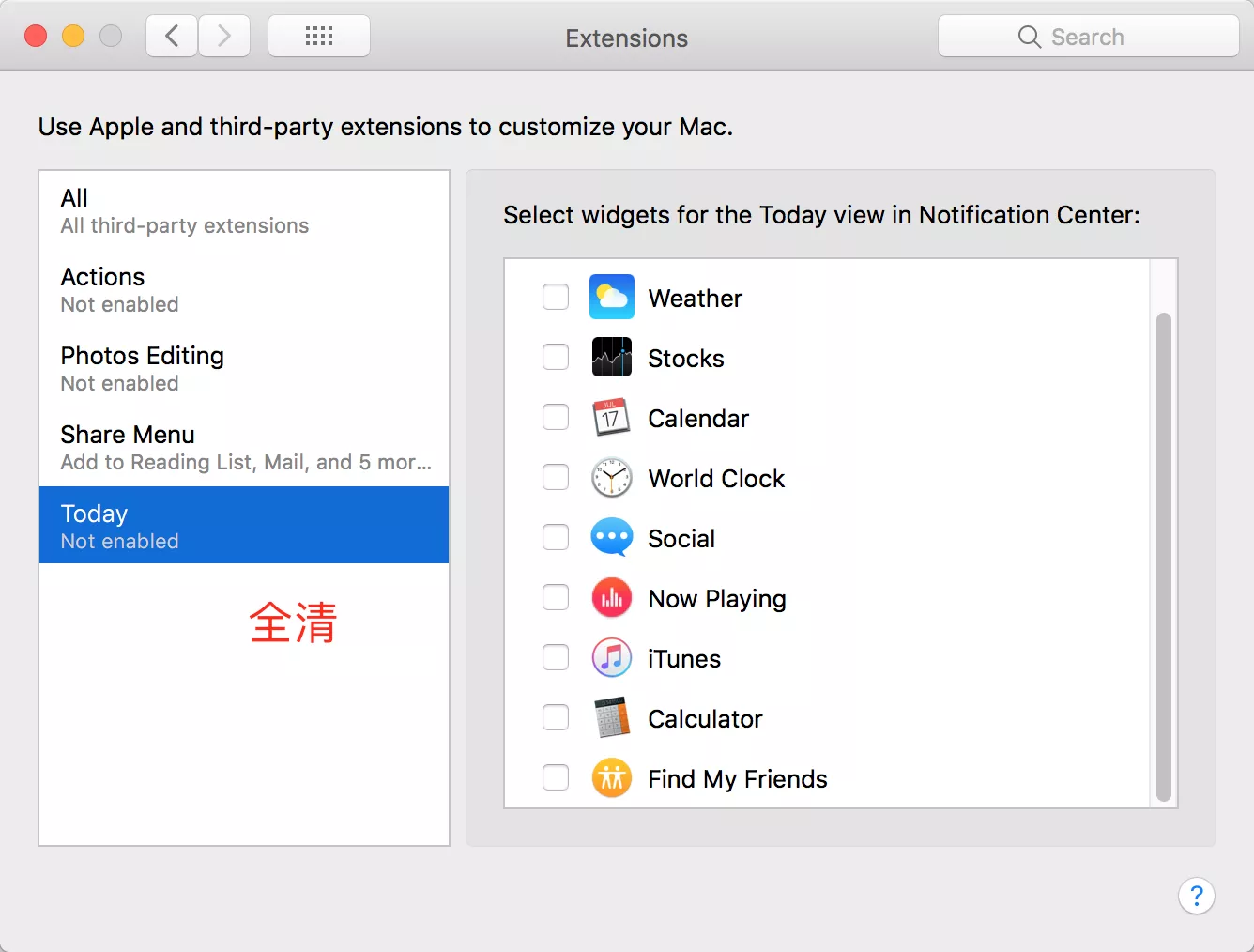Screen dimensions: 1254x952
Task: Close the Extensions window with red button
Action: [36, 36]
